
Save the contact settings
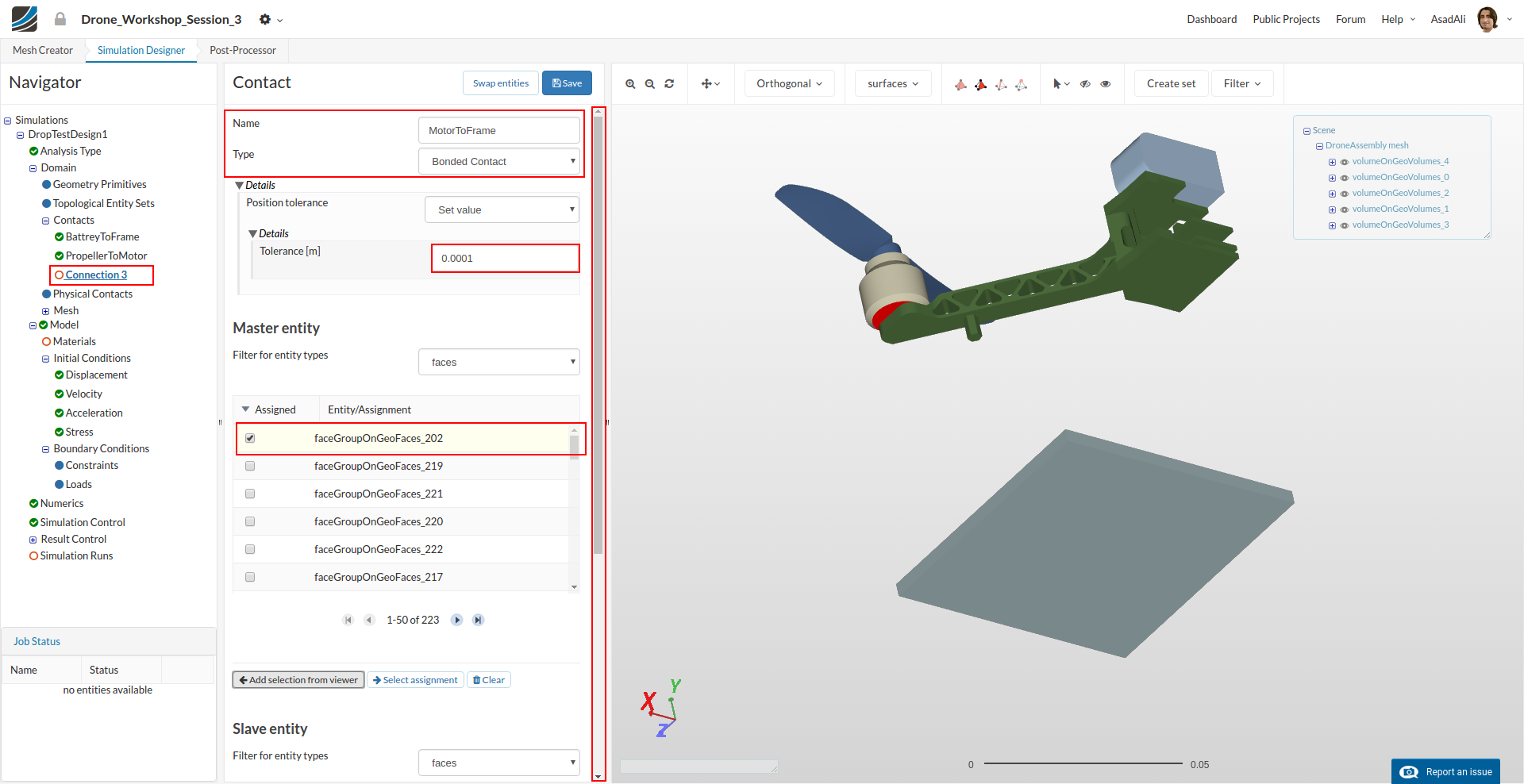(567, 83)
